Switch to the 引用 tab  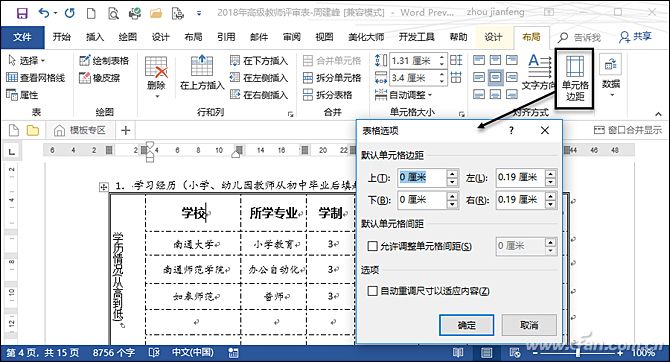(226, 37)
